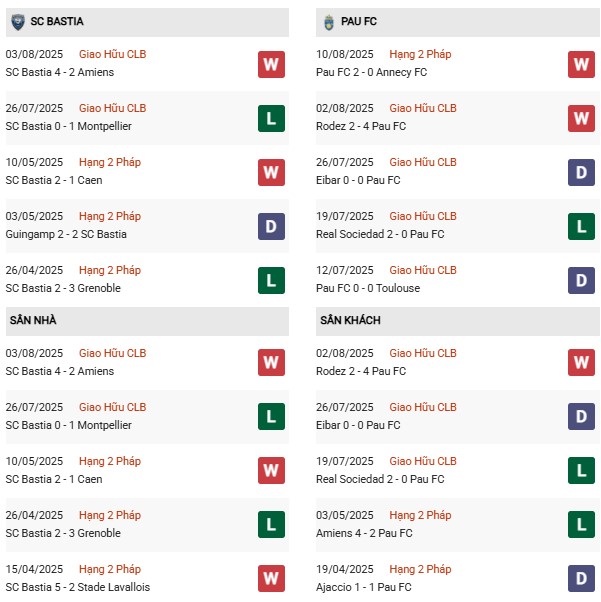Click the W badge for Bastia 5-2 Stade Lavallois

pyautogui.click(x=271, y=578)
